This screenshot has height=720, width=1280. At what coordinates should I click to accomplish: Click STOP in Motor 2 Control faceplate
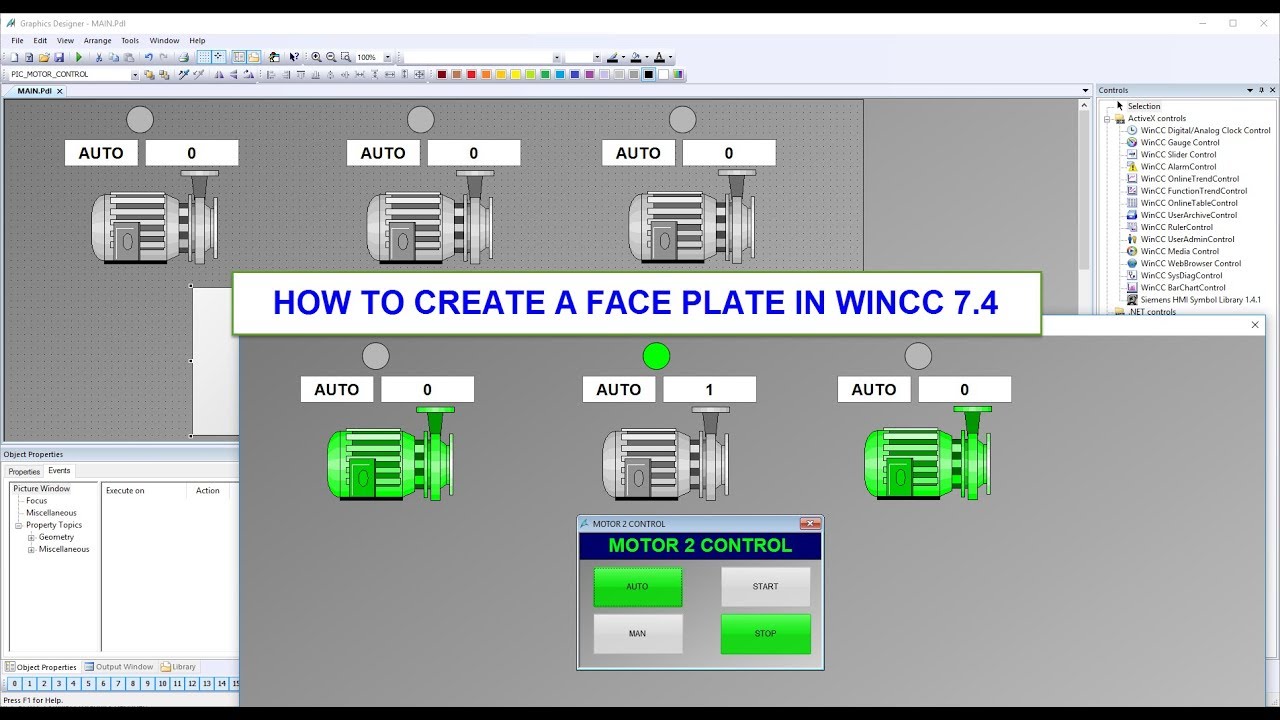766,634
